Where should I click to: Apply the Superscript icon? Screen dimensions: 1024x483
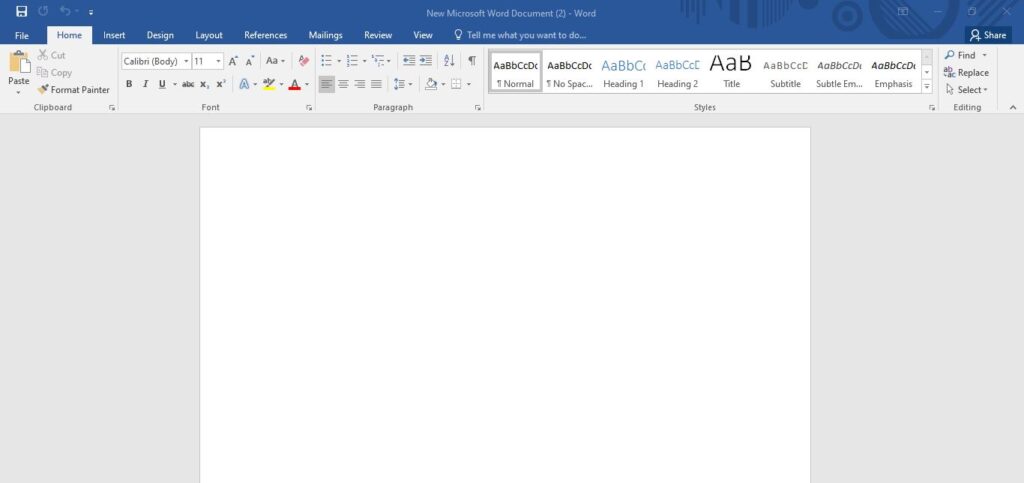pos(221,84)
